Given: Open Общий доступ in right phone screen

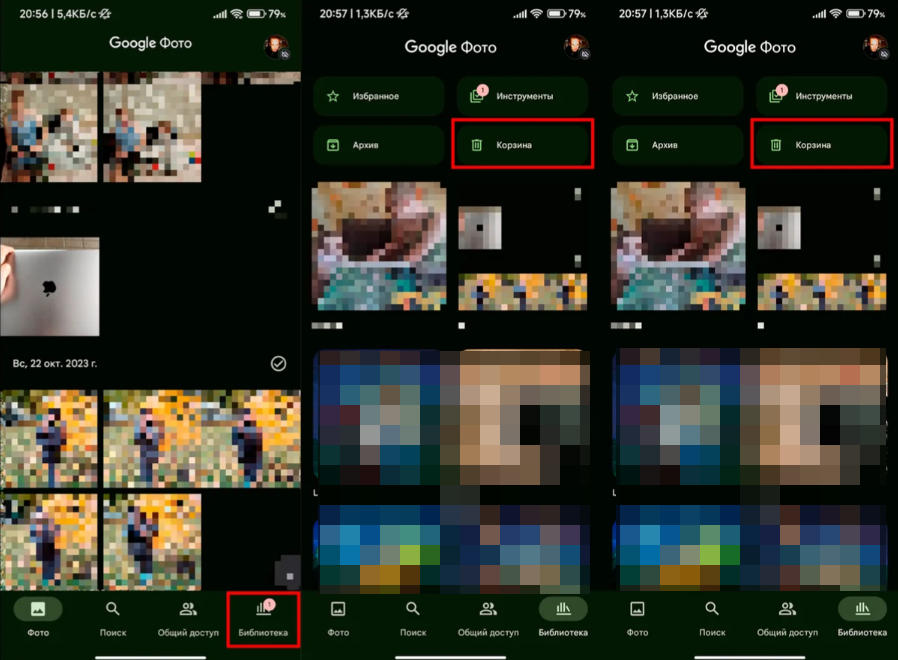Looking at the screenshot, I should click(x=787, y=619).
